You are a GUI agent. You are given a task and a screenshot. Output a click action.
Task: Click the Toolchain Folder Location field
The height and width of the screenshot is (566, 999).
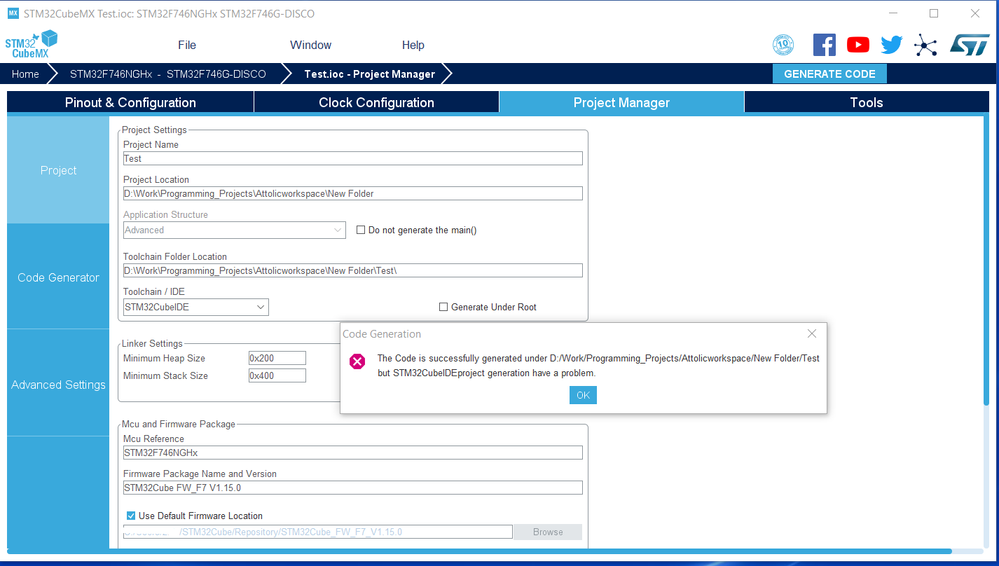pyautogui.click(x=352, y=271)
